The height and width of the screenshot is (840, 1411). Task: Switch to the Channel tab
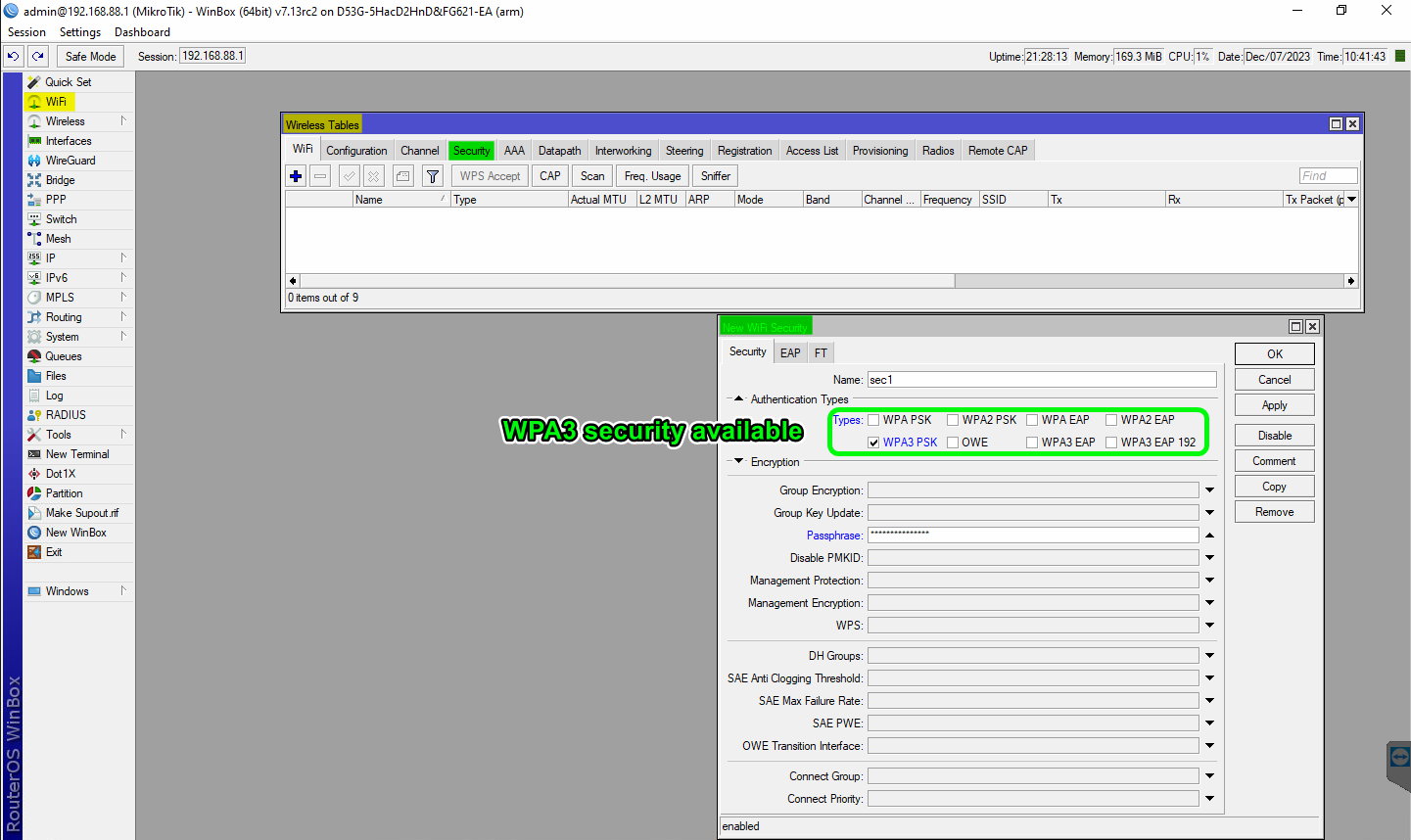[419, 151]
